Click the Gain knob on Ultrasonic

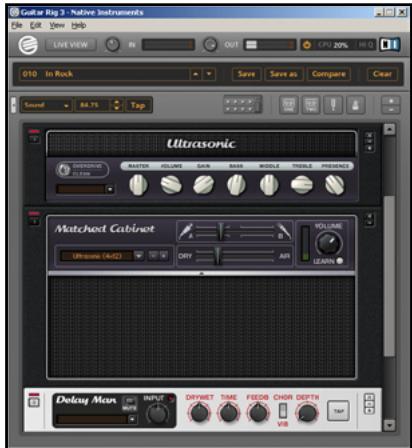(204, 185)
